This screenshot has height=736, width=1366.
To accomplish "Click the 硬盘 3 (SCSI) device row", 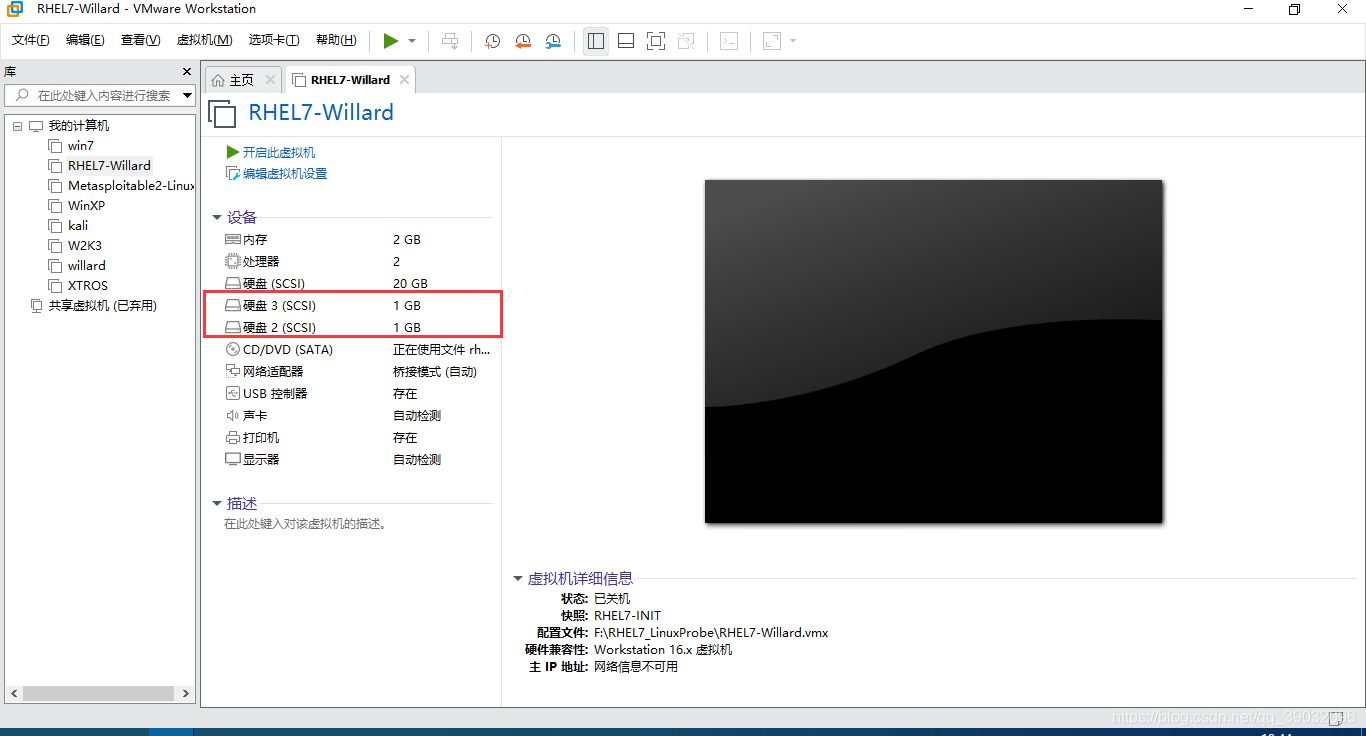I will click(358, 306).
